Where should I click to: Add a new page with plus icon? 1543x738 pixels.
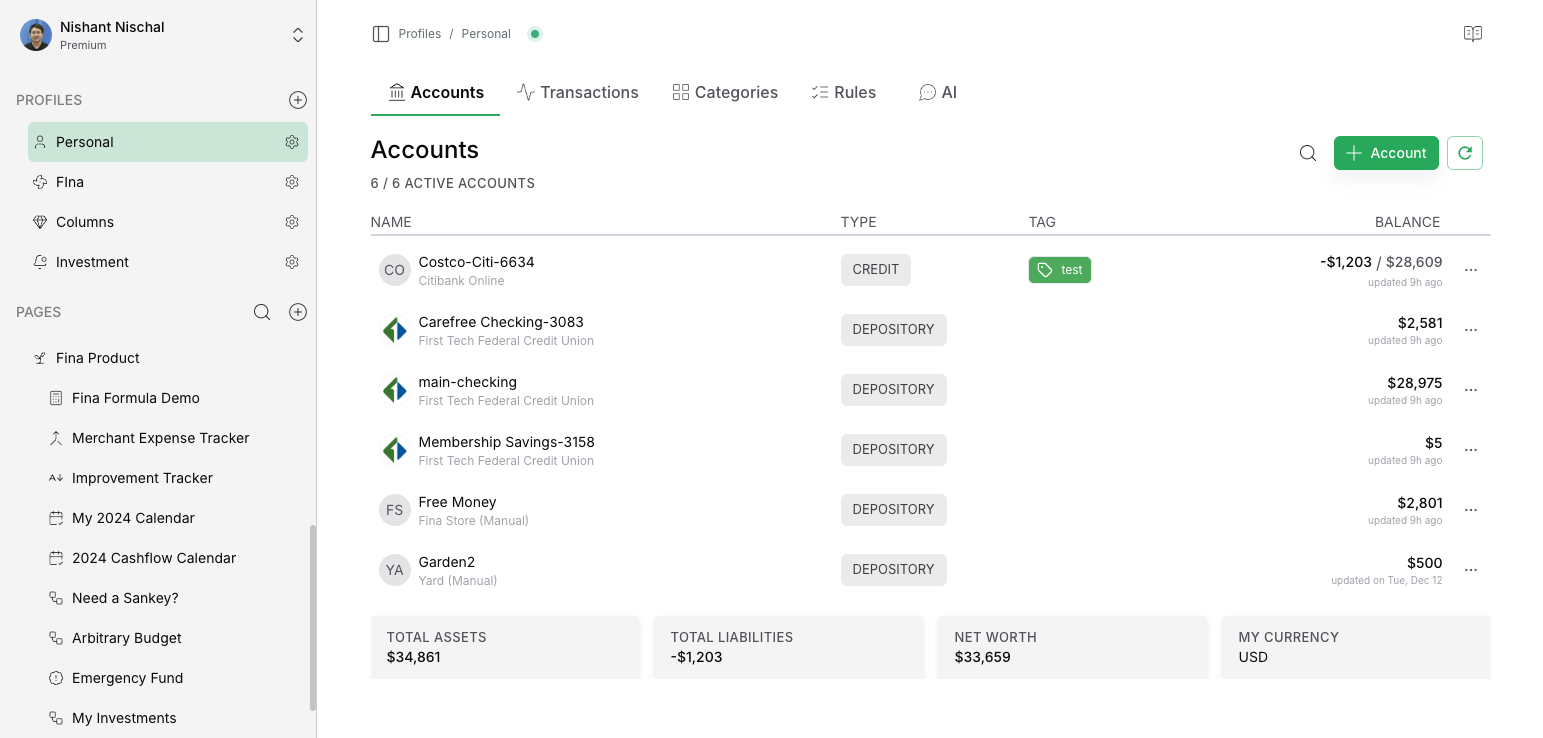point(298,312)
